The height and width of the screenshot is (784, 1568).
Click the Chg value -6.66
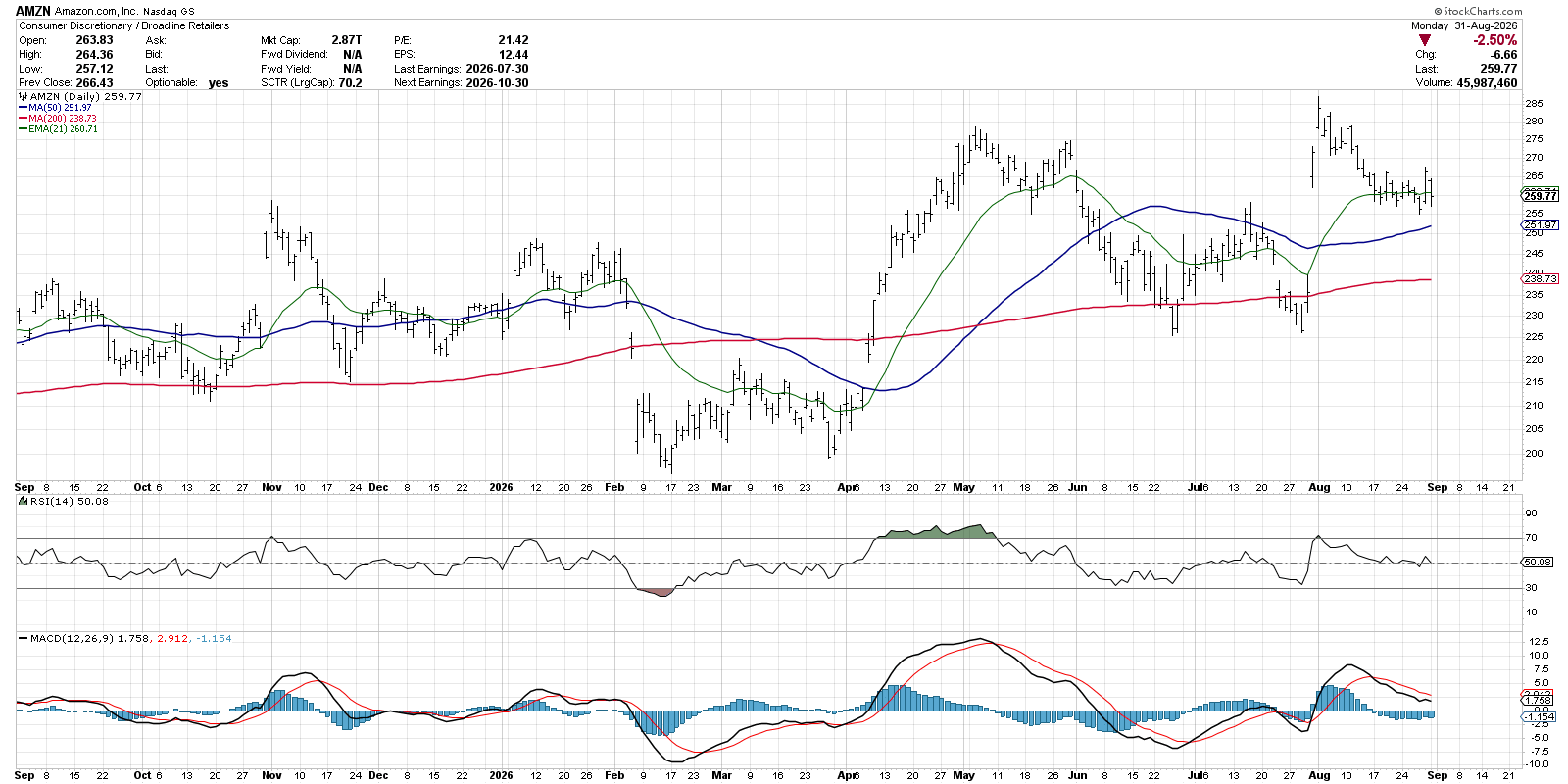click(1504, 55)
